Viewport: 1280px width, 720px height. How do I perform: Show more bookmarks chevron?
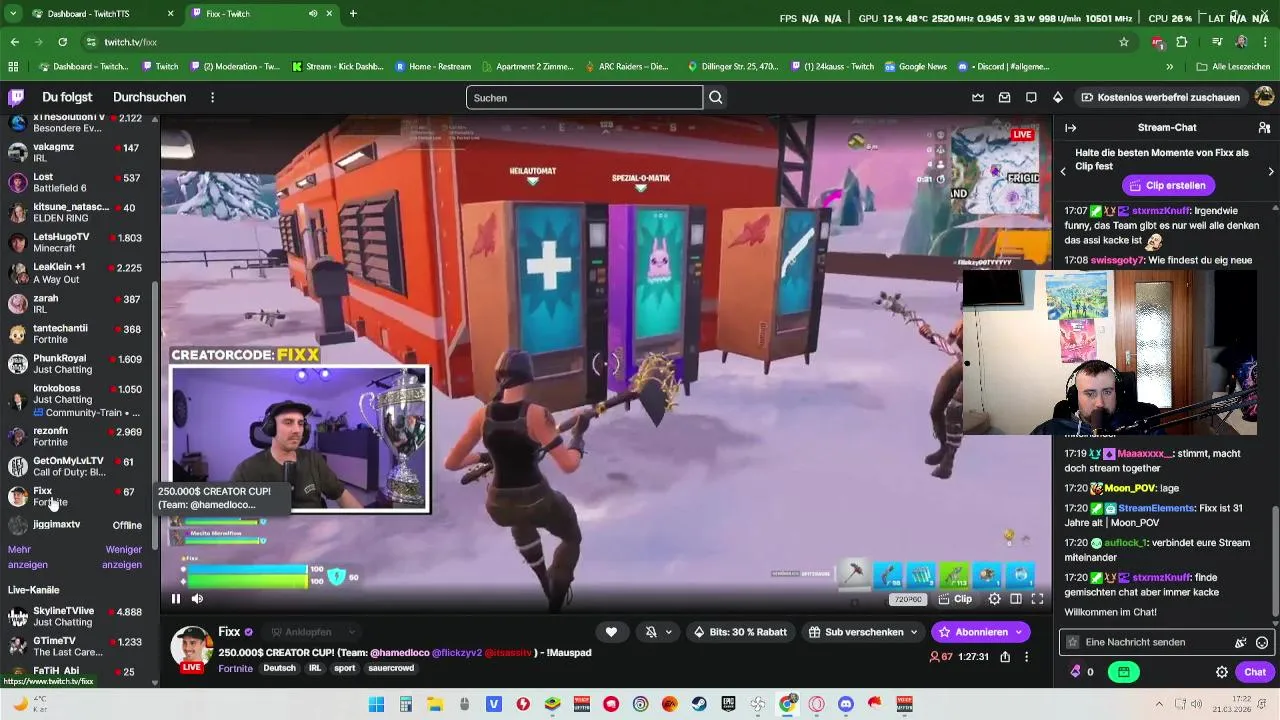1170,67
